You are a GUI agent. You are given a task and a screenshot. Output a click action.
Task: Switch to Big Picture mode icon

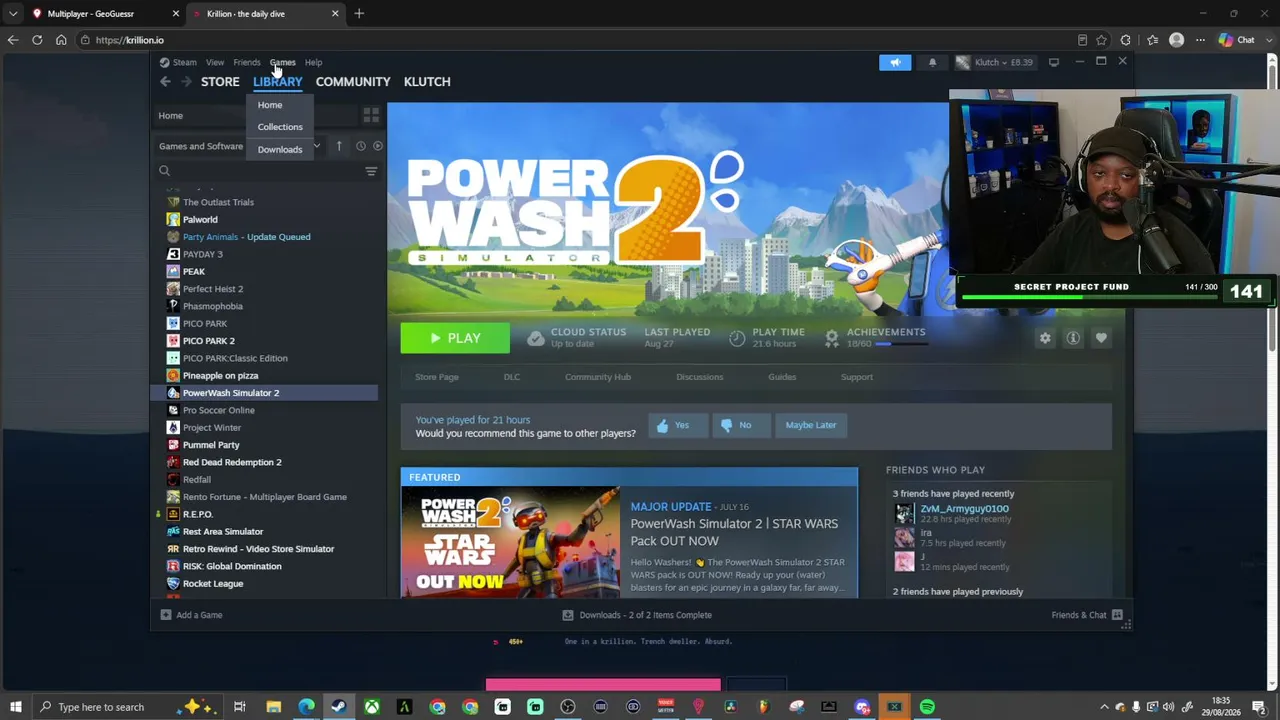(1054, 62)
